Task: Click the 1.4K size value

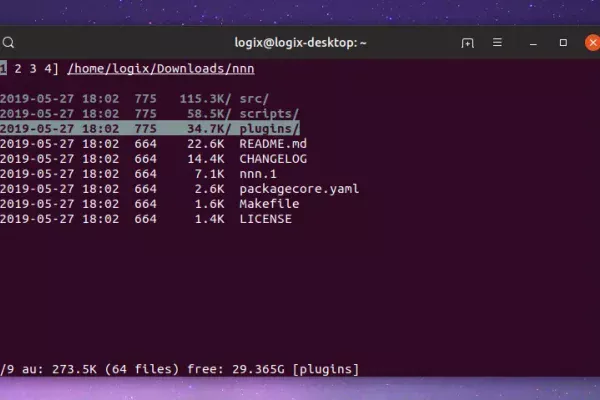Action: pyautogui.click(x=210, y=219)
